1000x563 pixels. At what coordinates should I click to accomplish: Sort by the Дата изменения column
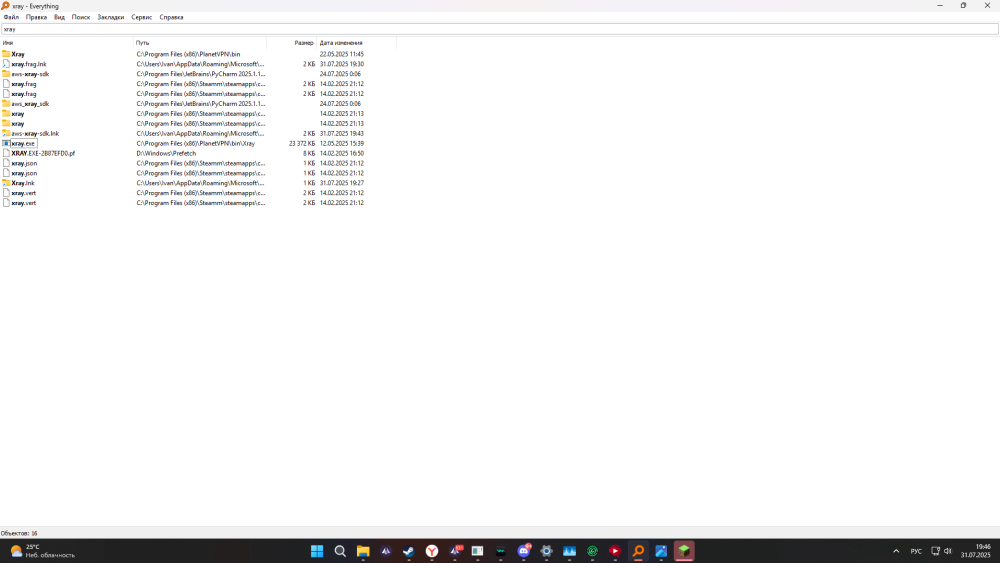point(357,43)
